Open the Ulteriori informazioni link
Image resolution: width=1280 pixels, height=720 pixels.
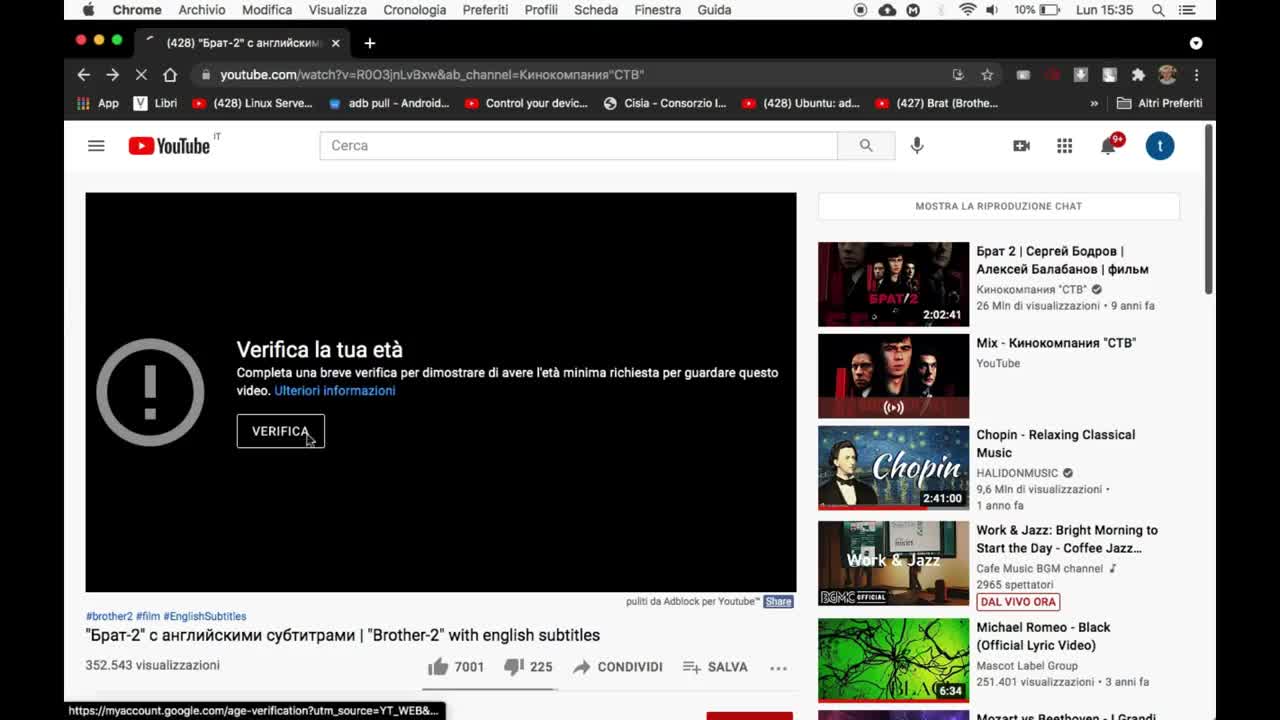coord(335,391)
